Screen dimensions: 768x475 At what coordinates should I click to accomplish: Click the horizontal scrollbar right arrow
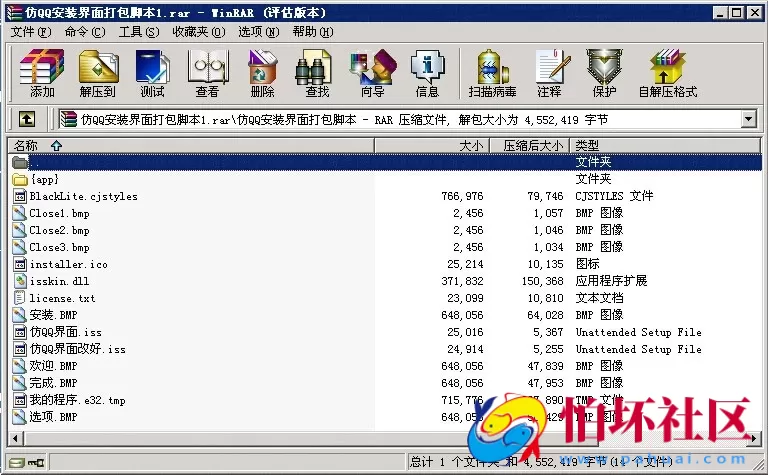754,439
